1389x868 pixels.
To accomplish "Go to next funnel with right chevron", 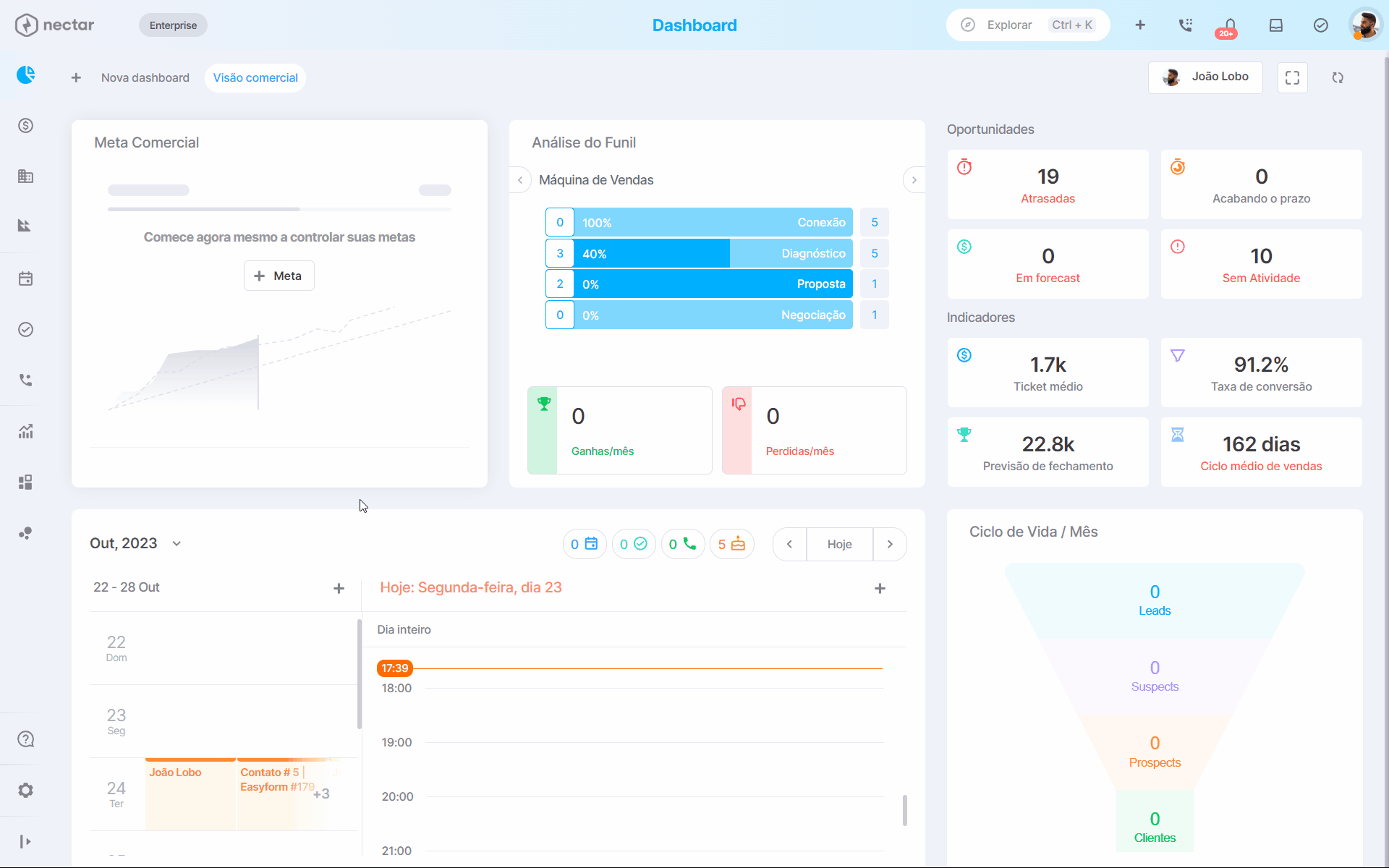I will (914, 180).
